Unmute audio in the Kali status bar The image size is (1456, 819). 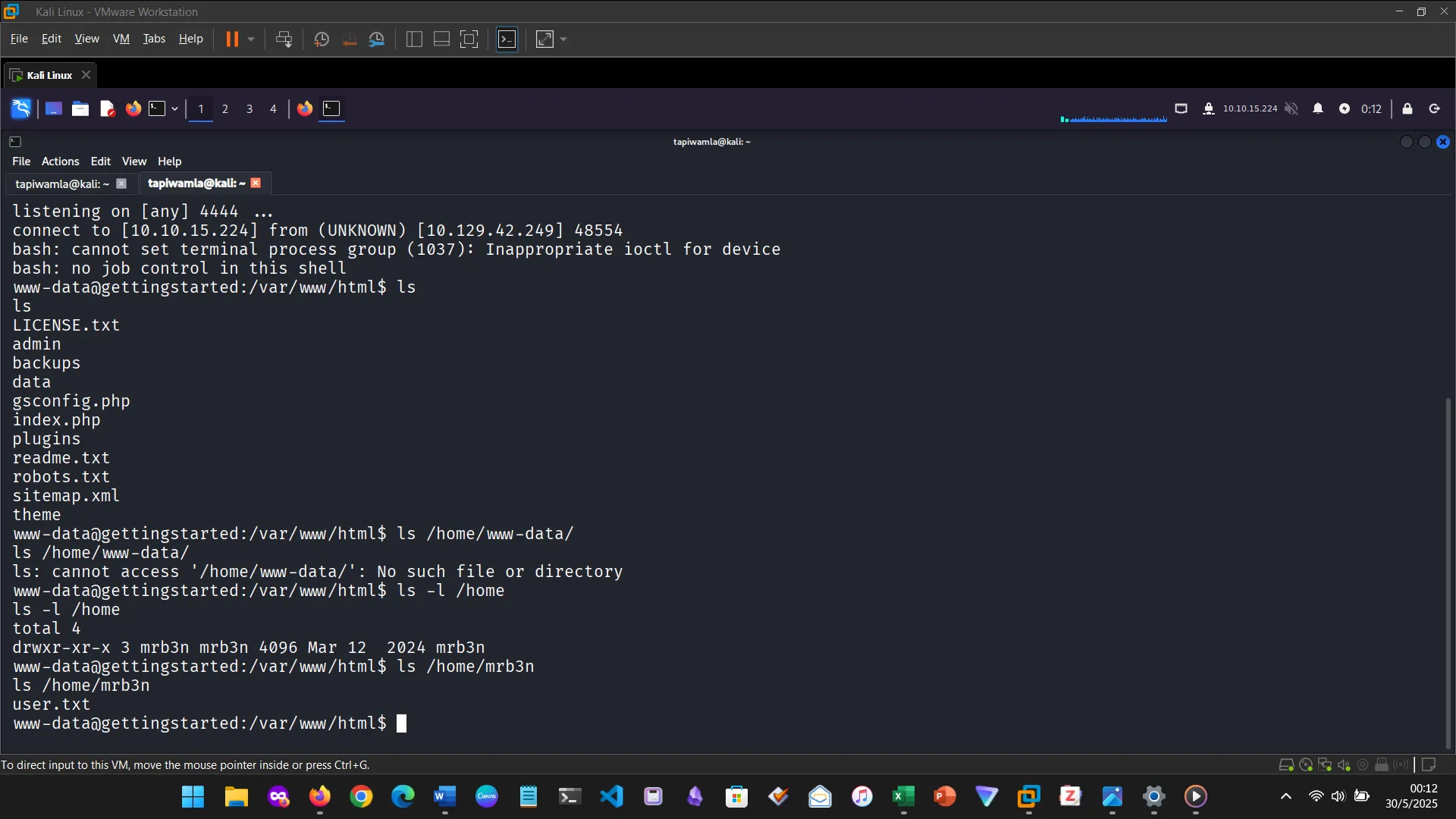tap(1293, 108)
